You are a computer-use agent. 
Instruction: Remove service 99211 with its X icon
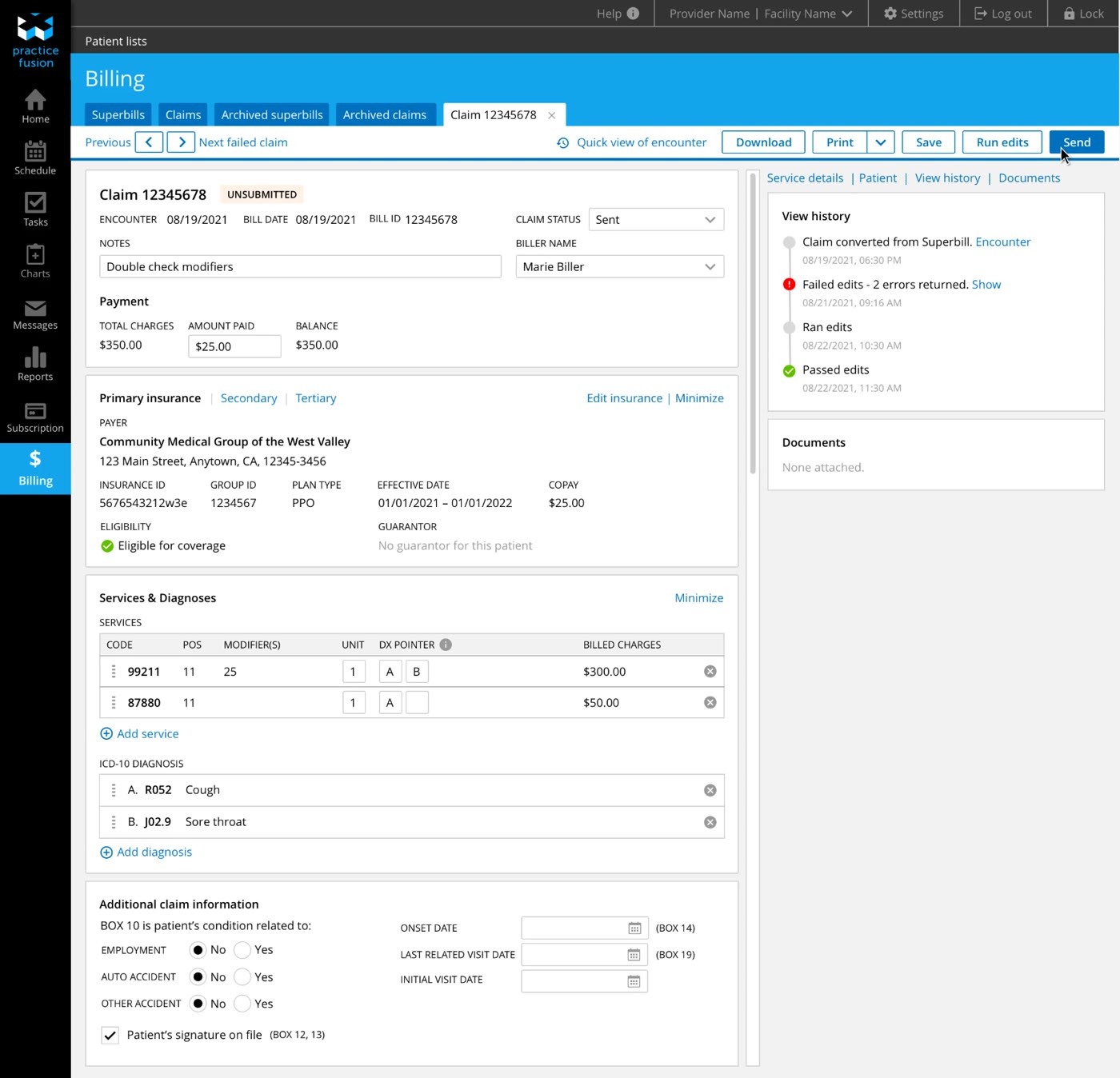point(710,672)
